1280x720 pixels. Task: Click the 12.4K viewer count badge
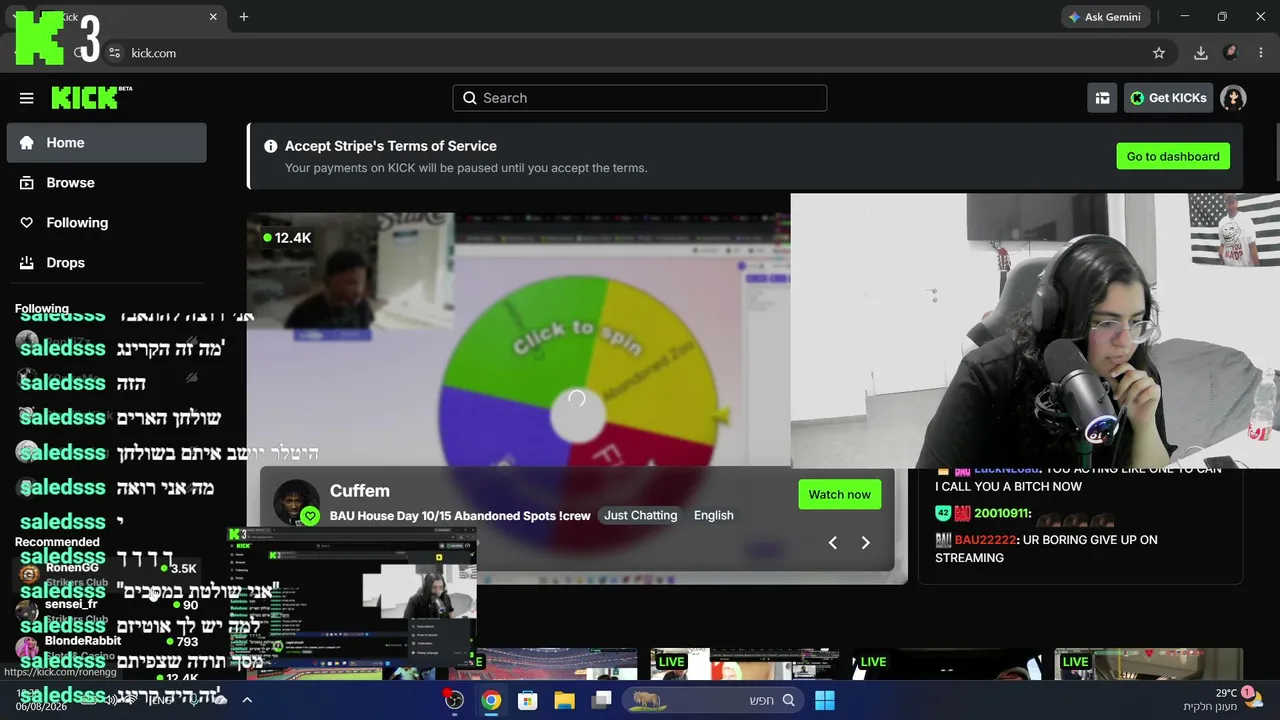coord(287,238)
